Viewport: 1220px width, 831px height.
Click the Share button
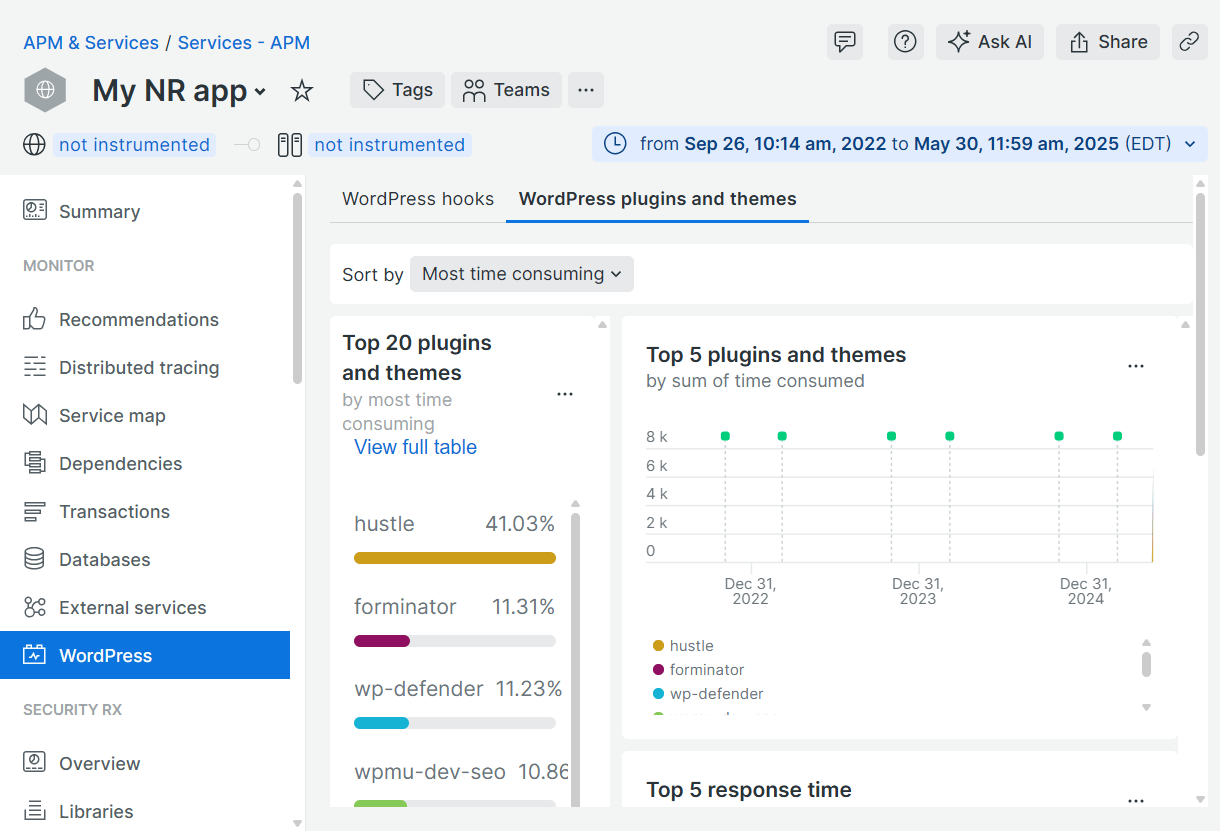click(x=1108, y=42)
